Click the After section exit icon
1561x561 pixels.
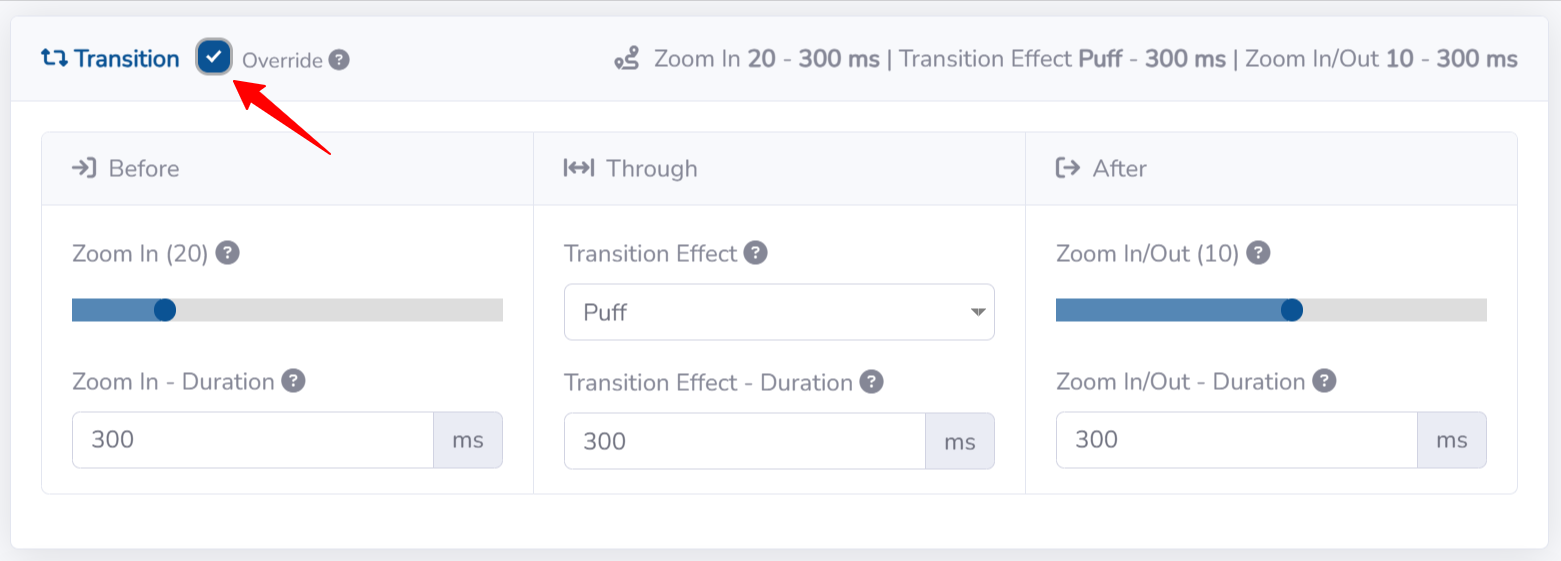tap(1068, 168)
